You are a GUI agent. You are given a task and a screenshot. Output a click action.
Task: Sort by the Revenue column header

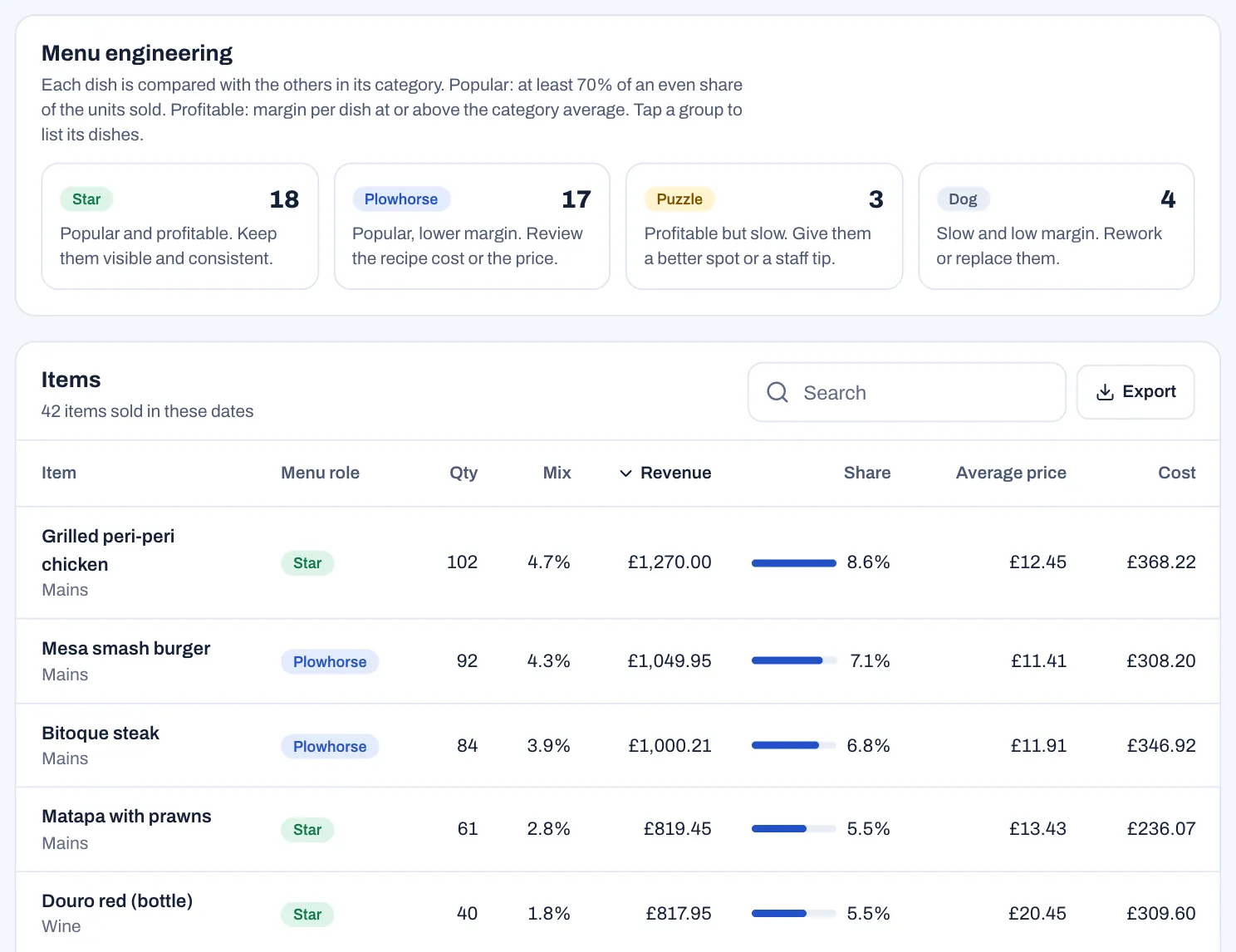pyautogui.click(x=665, y=473)
